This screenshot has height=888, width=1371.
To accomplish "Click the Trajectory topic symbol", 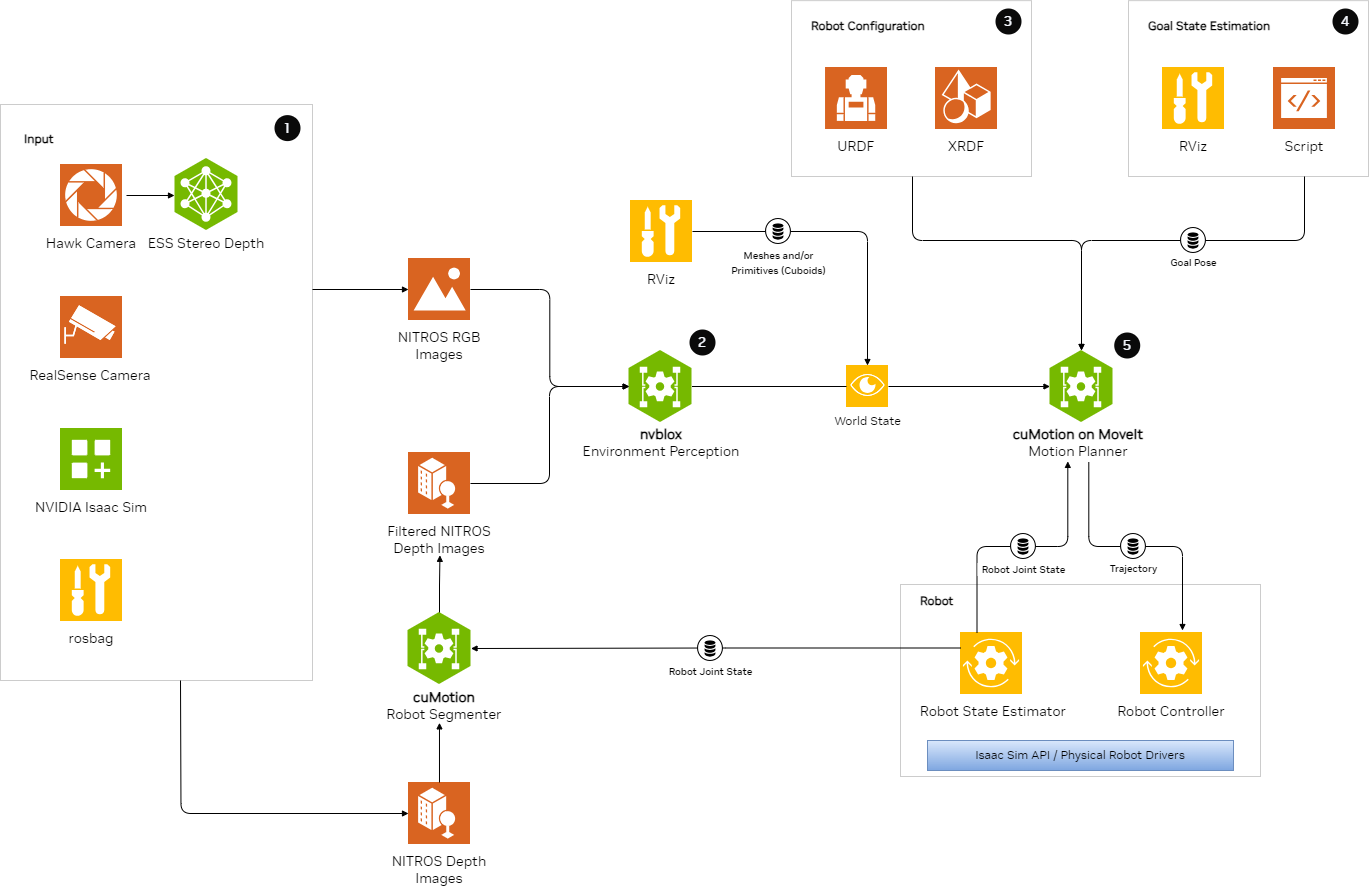I will pyautogui.click(x=1133, y=546).
